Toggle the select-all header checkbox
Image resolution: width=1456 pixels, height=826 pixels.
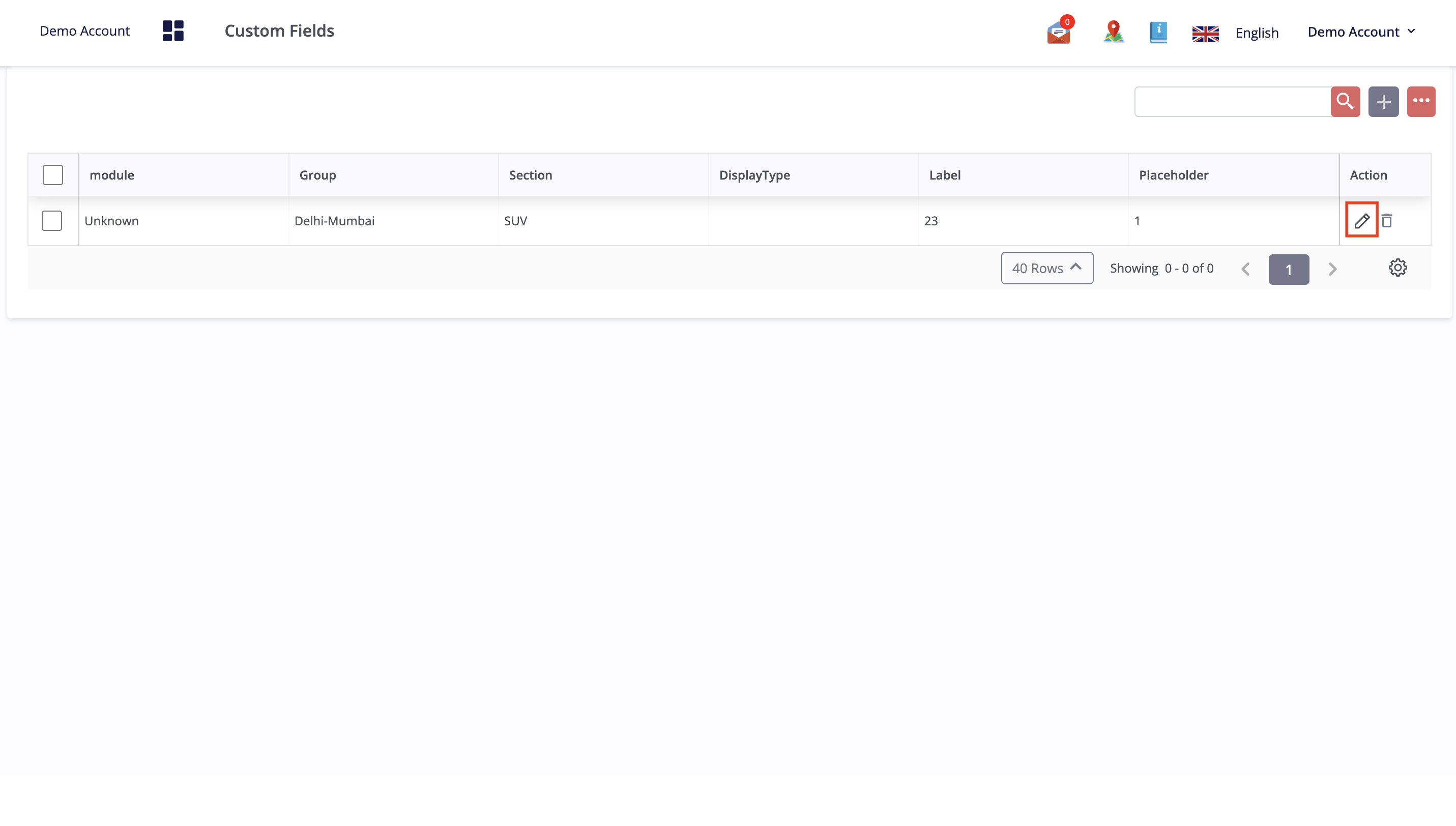(x=53, y=175)
